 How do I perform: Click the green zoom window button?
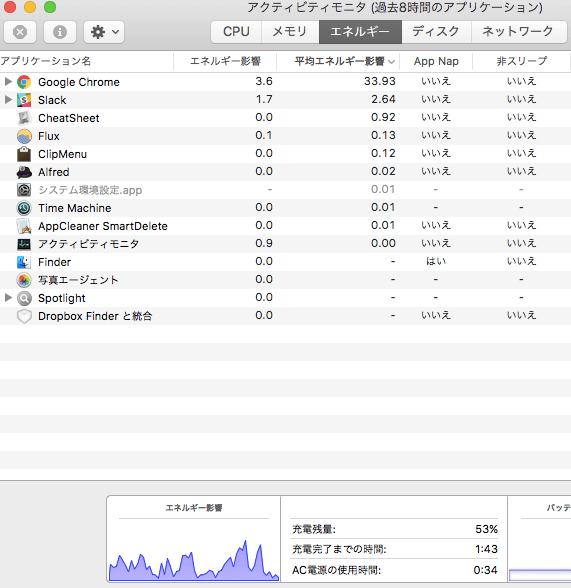50,6
